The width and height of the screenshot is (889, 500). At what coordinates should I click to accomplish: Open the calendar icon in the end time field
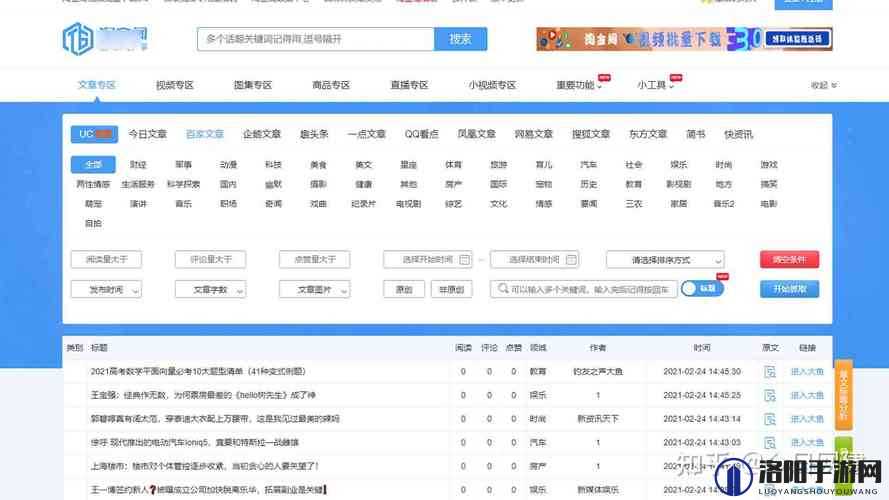pos(571,260)
